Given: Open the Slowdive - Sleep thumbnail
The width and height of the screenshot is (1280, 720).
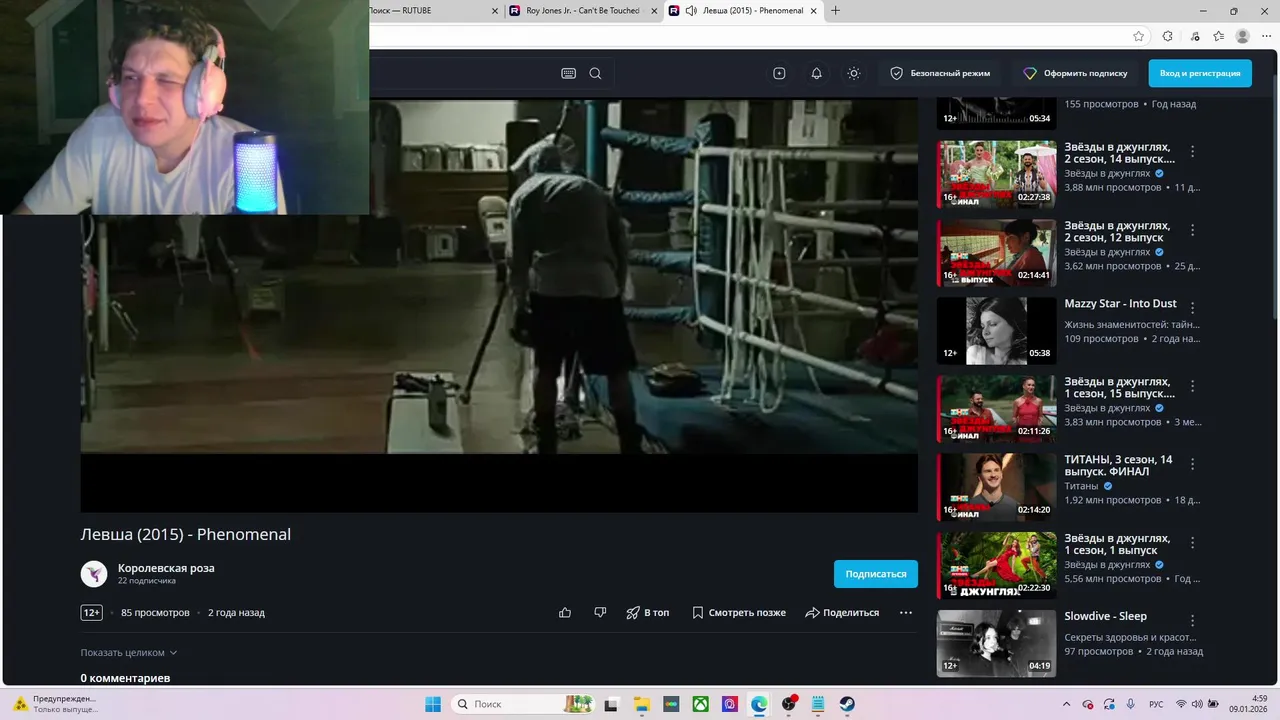Looking at the screenshot, I should click(996, 643).
